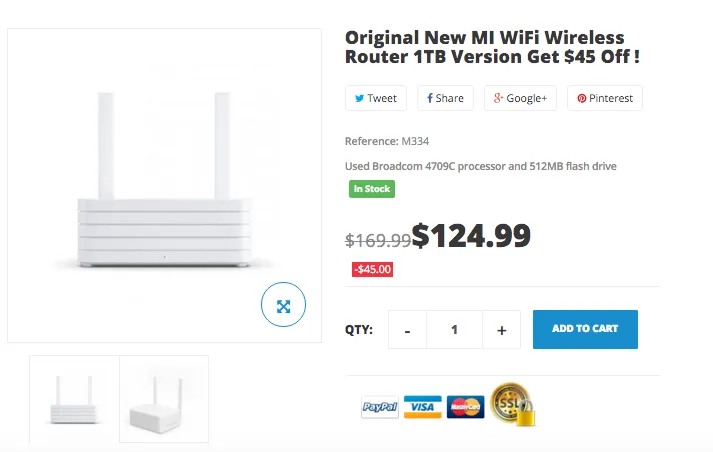This screenshot has height=452, width=713.
Task: Click the In Stock status label
Action: click(372, 189)
